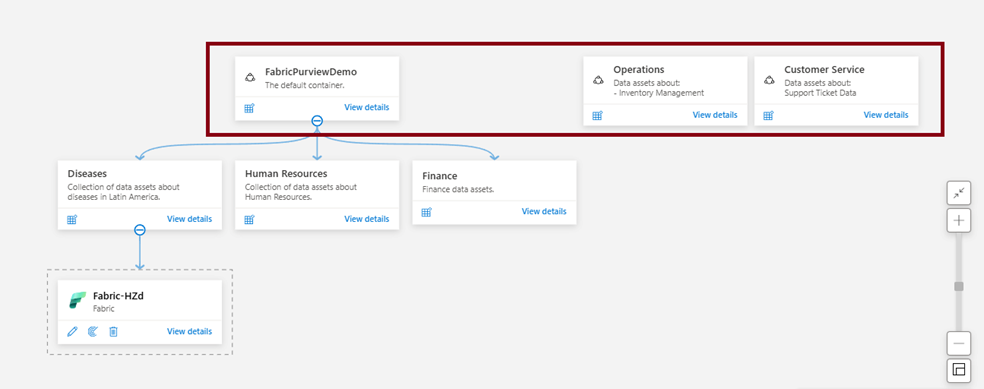View details of Diseases collection
The image size is (984, 389).
point(190,219)
